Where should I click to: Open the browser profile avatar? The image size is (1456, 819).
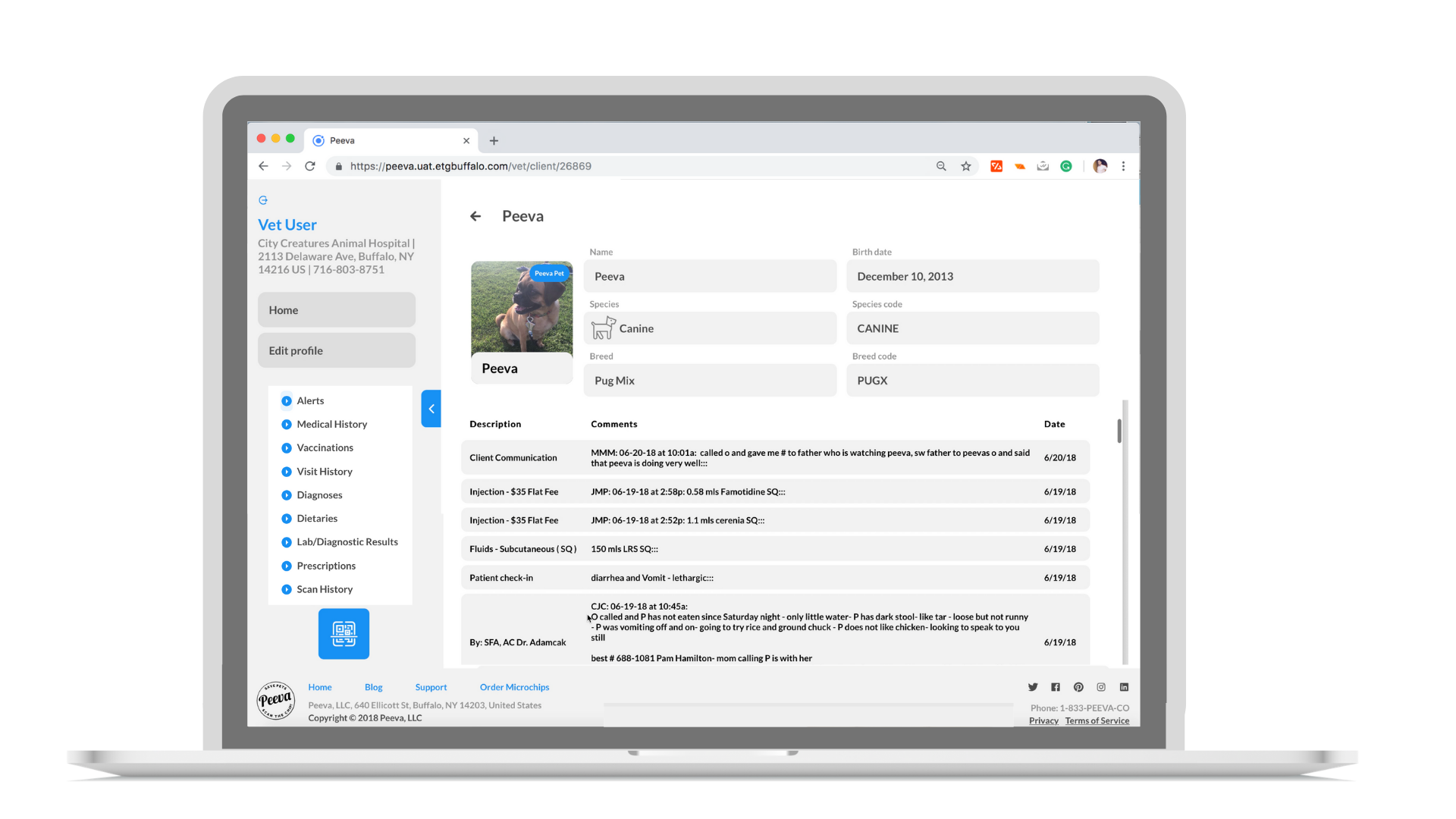(x=1100, y=166)
